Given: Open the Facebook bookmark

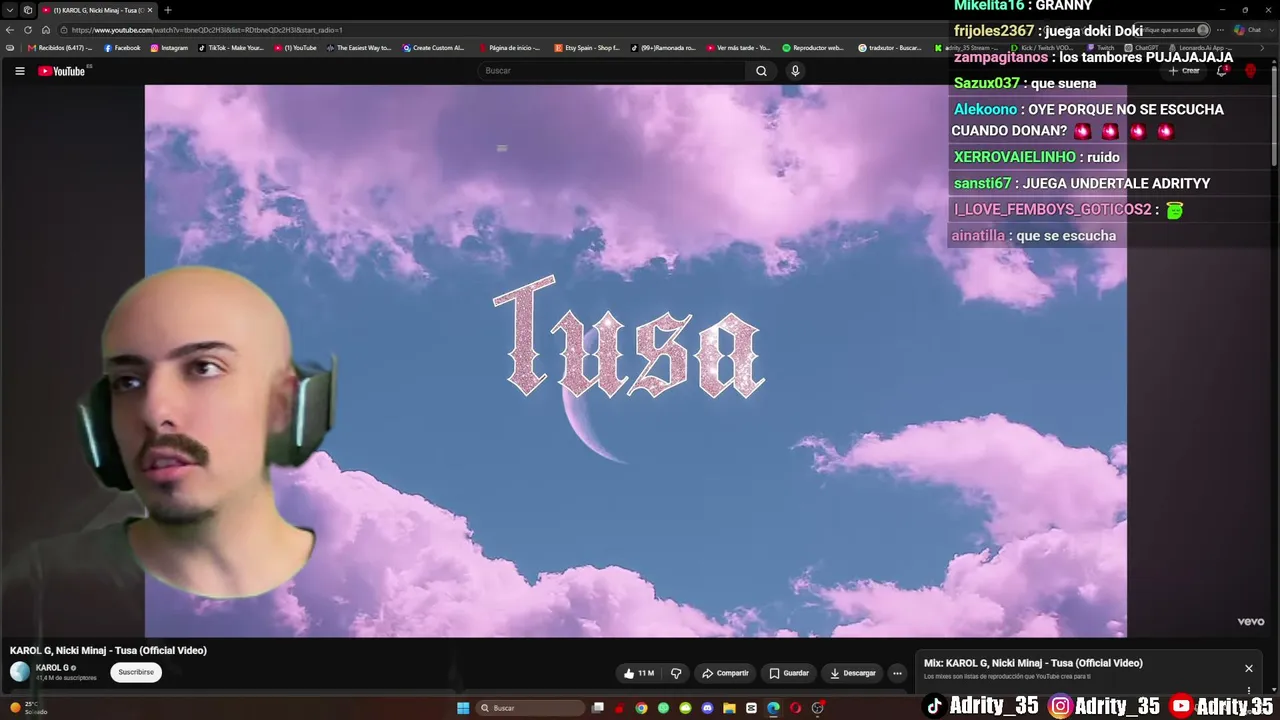Looking at the screenshot, I should tap(122, 48).
